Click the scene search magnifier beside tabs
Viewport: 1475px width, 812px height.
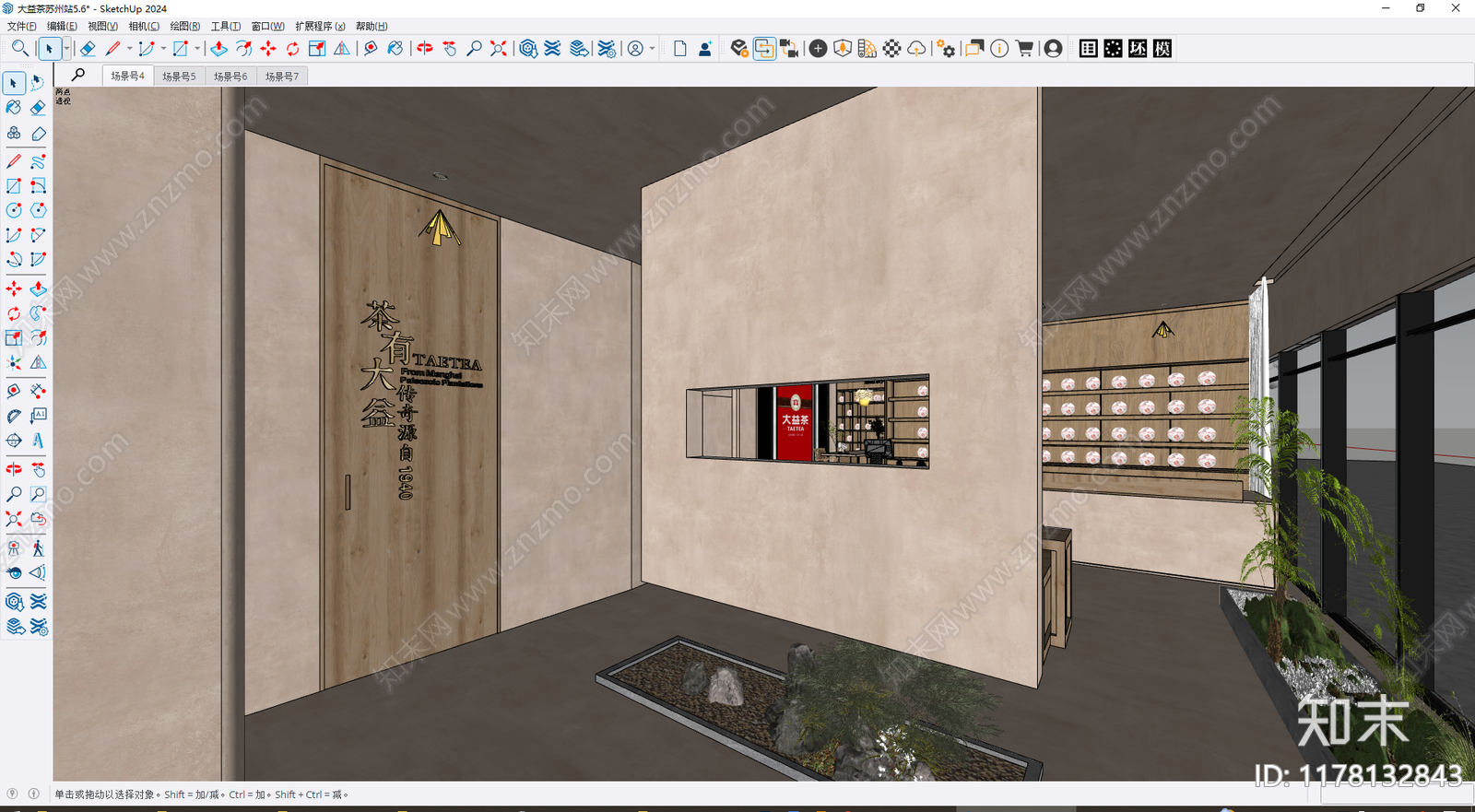pos(78,75)
